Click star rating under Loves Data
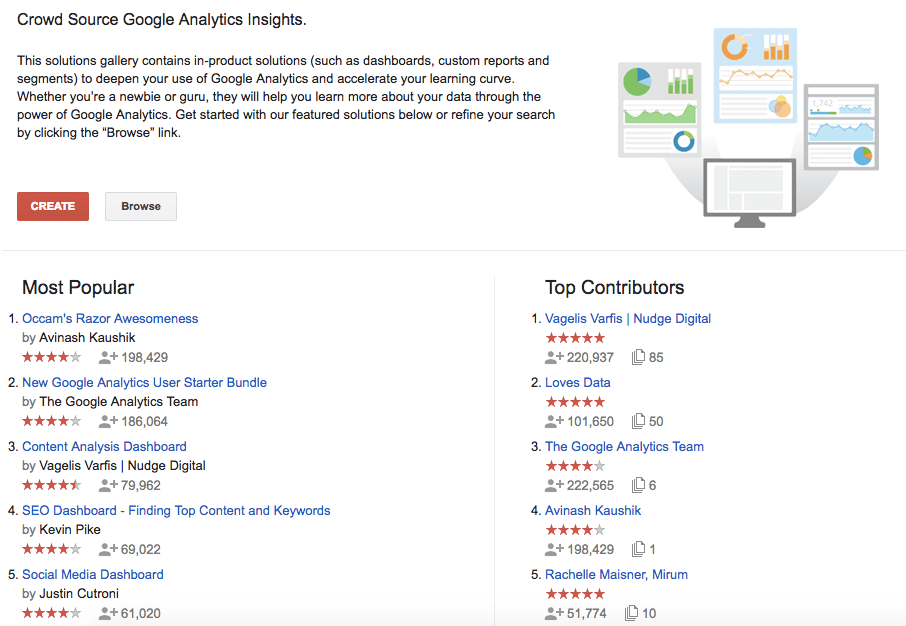The image size is (906, 626). [575, 402]
